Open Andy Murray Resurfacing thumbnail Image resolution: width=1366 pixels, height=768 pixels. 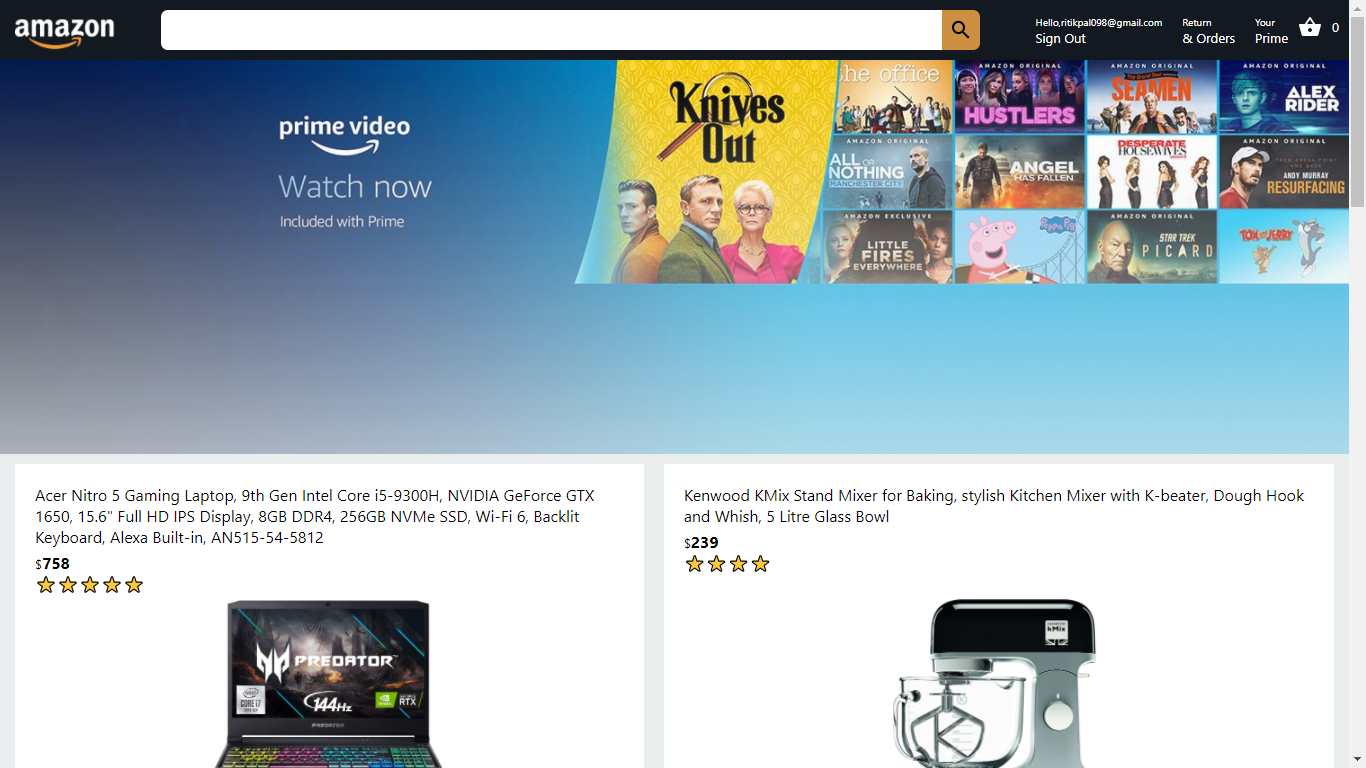[x=1284, y=172]
